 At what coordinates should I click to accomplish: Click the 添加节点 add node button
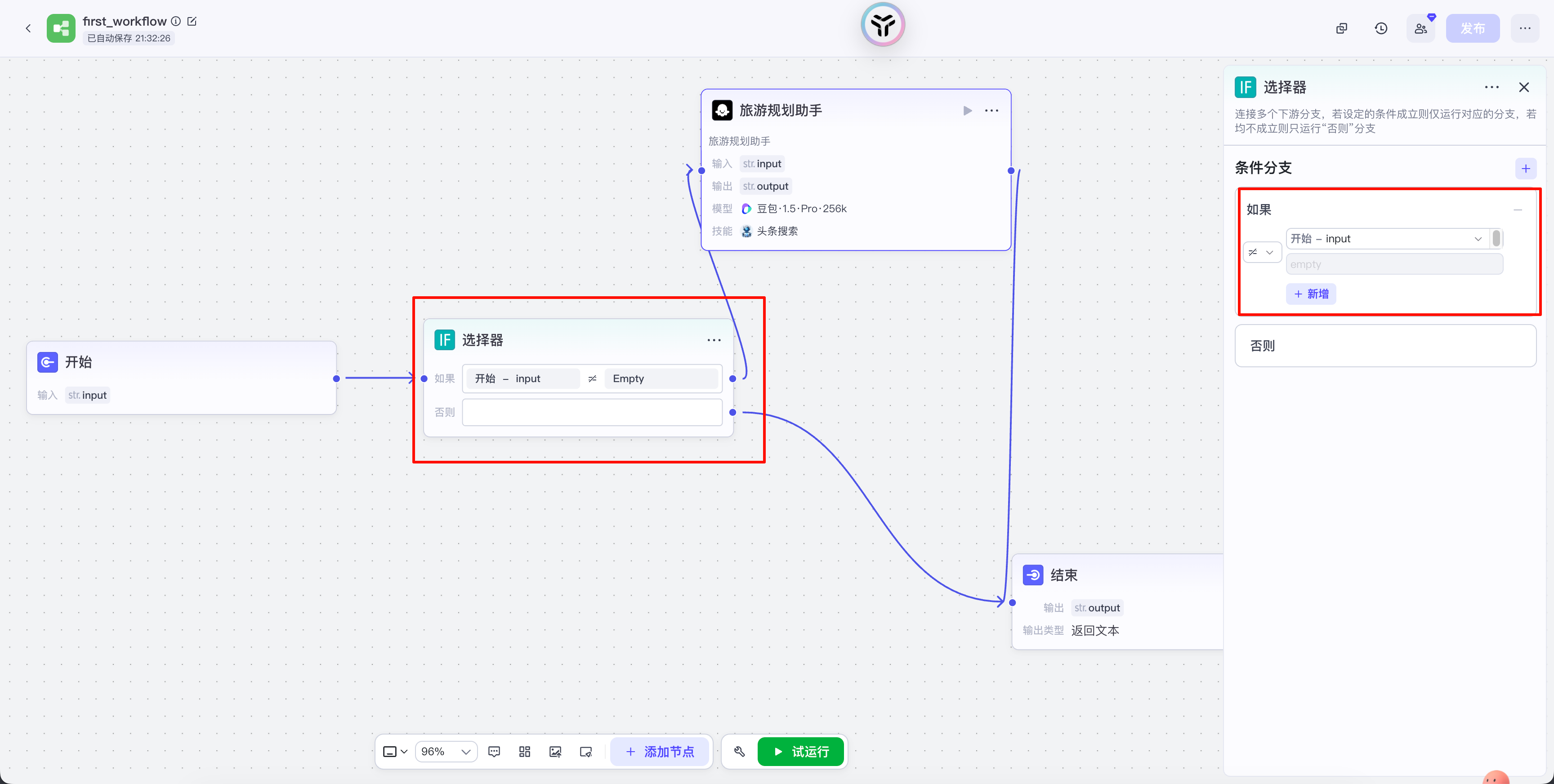click(x=659, y=752)
